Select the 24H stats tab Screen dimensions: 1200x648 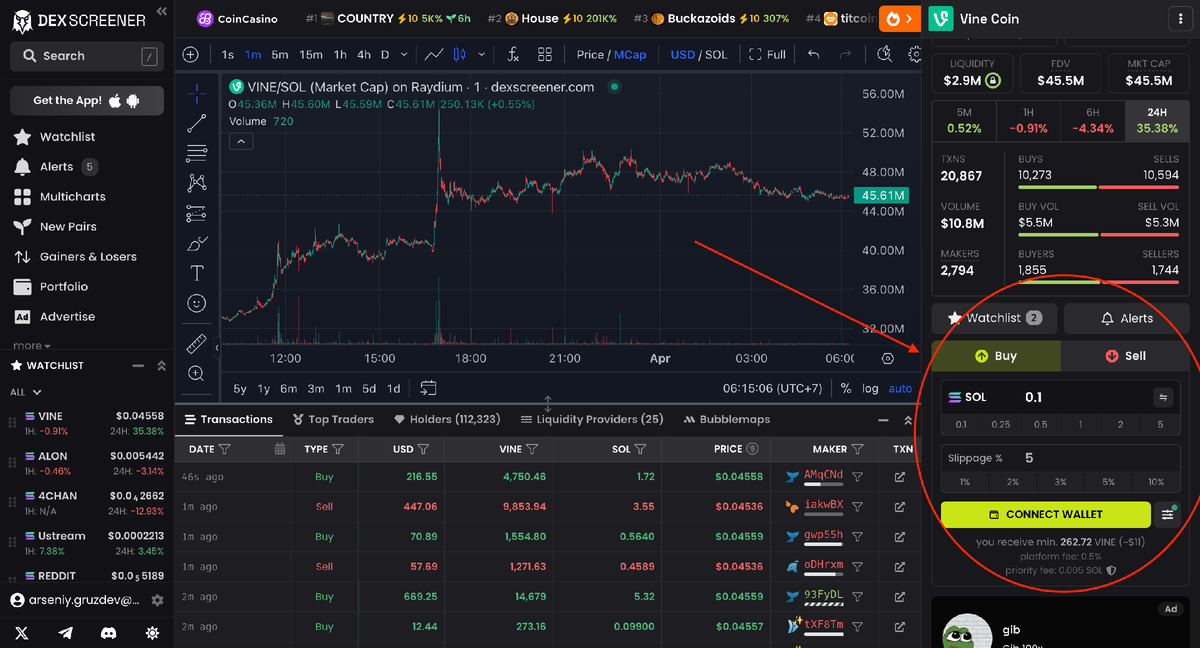[1158, 121]
